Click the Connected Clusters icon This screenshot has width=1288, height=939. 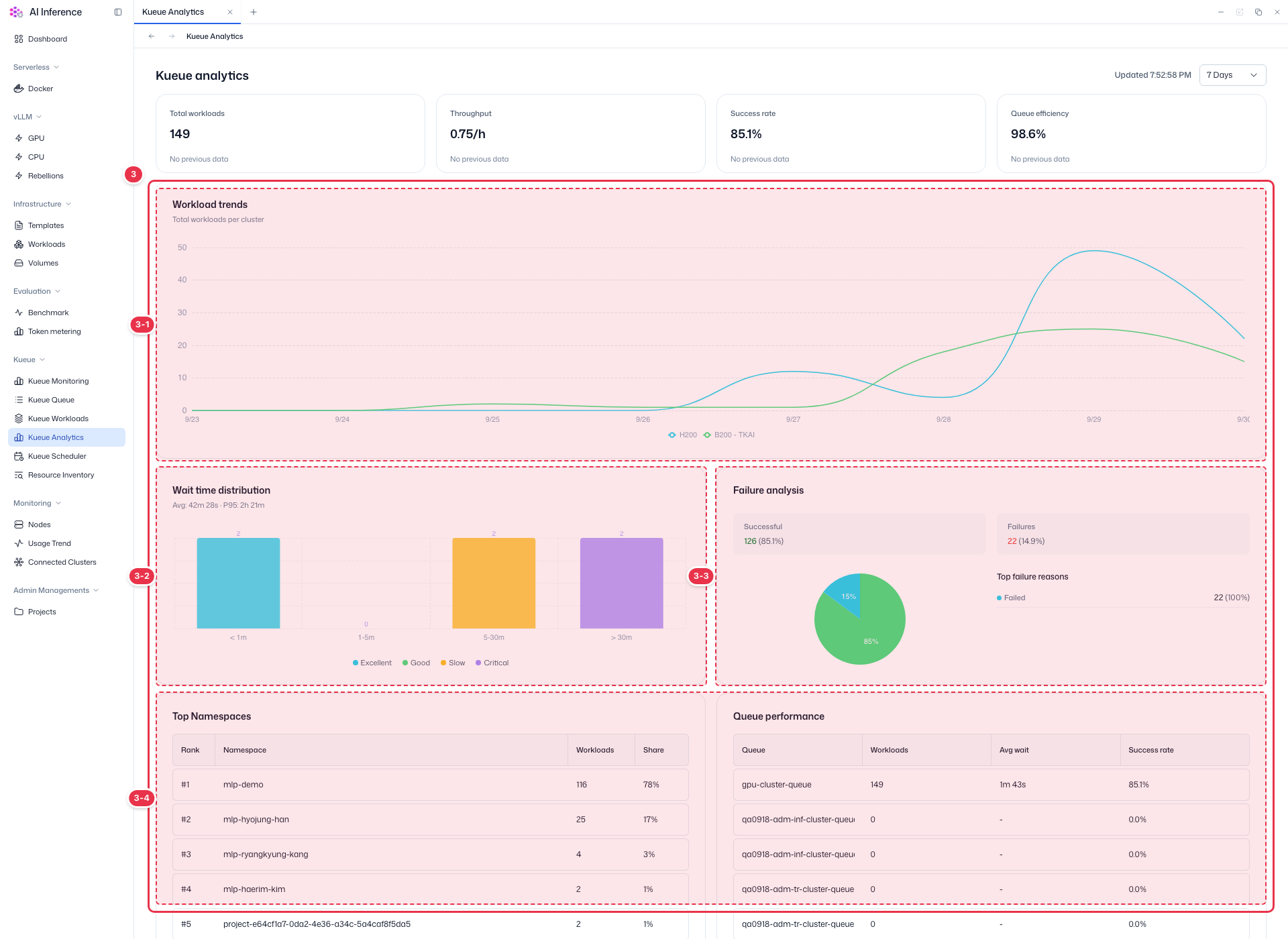pyautogui.click(x=19, y=562)
